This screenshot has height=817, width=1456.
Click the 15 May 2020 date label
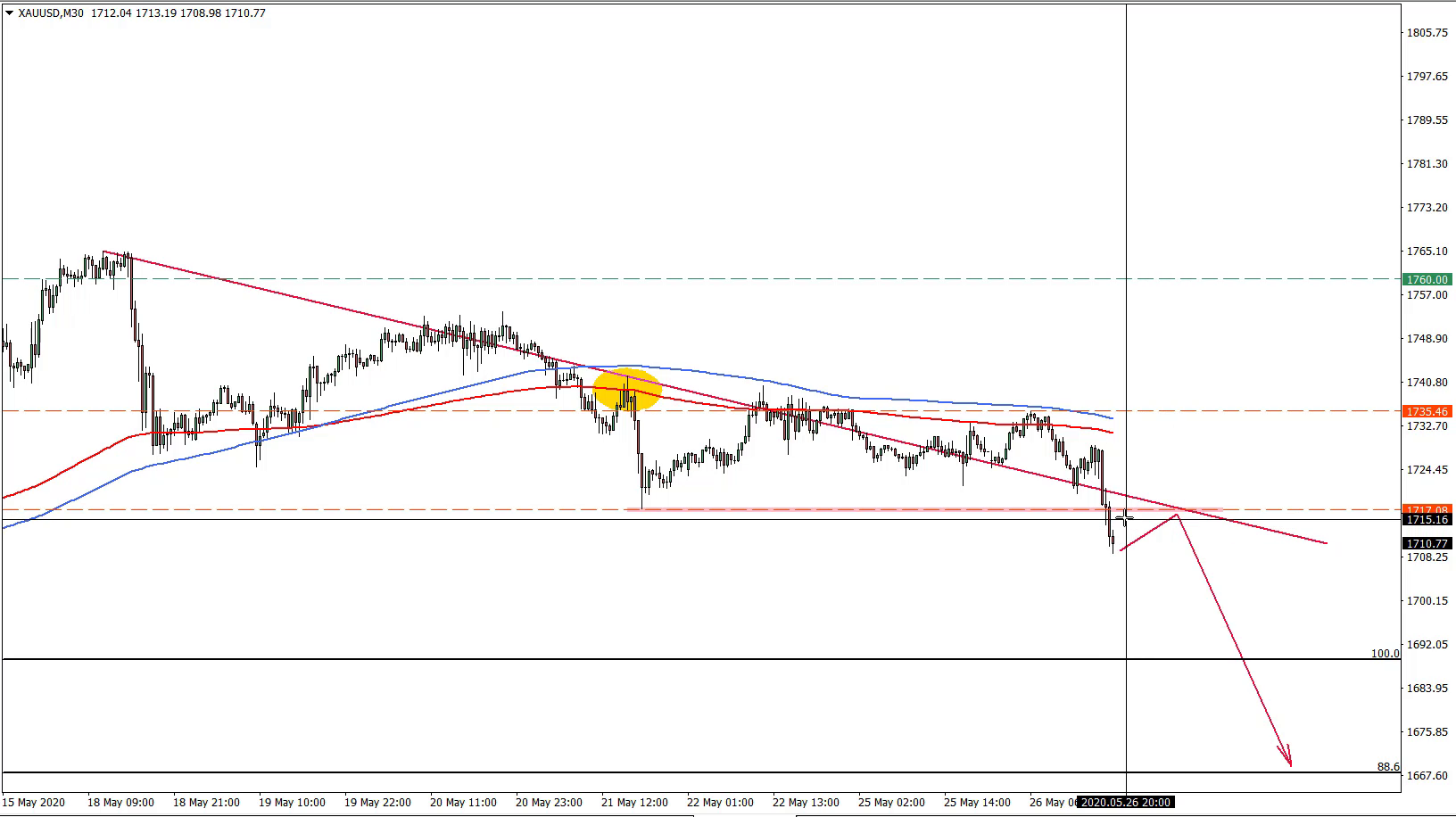34,803
